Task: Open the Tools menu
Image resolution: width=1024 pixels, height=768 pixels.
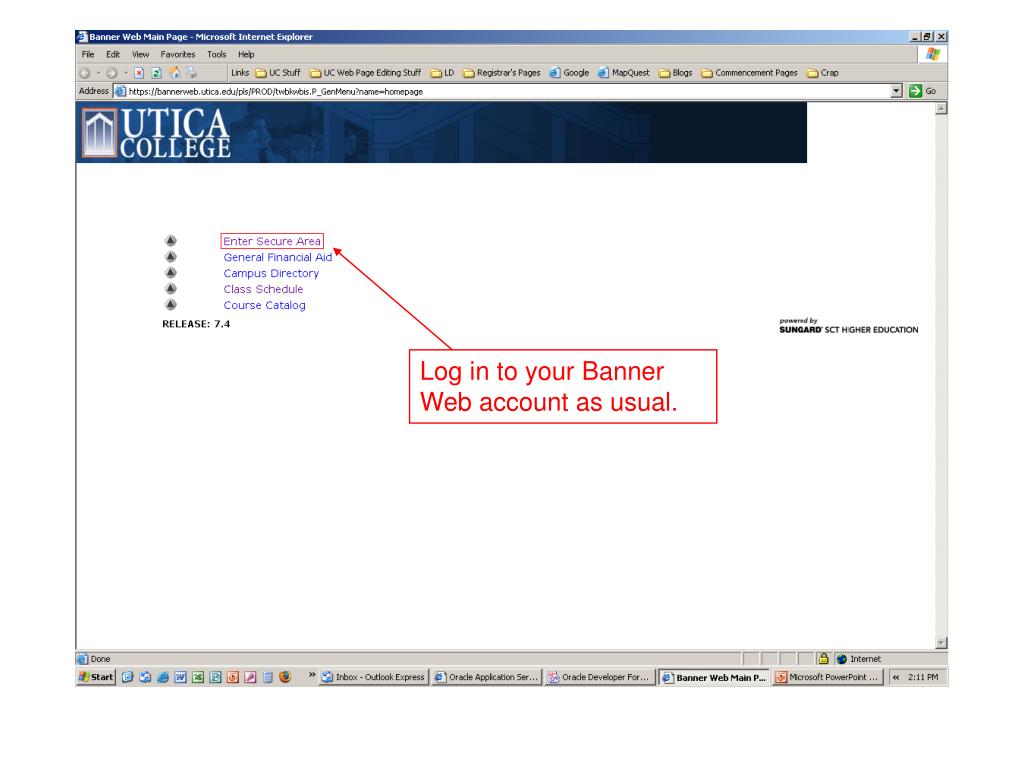Action: 216,54
